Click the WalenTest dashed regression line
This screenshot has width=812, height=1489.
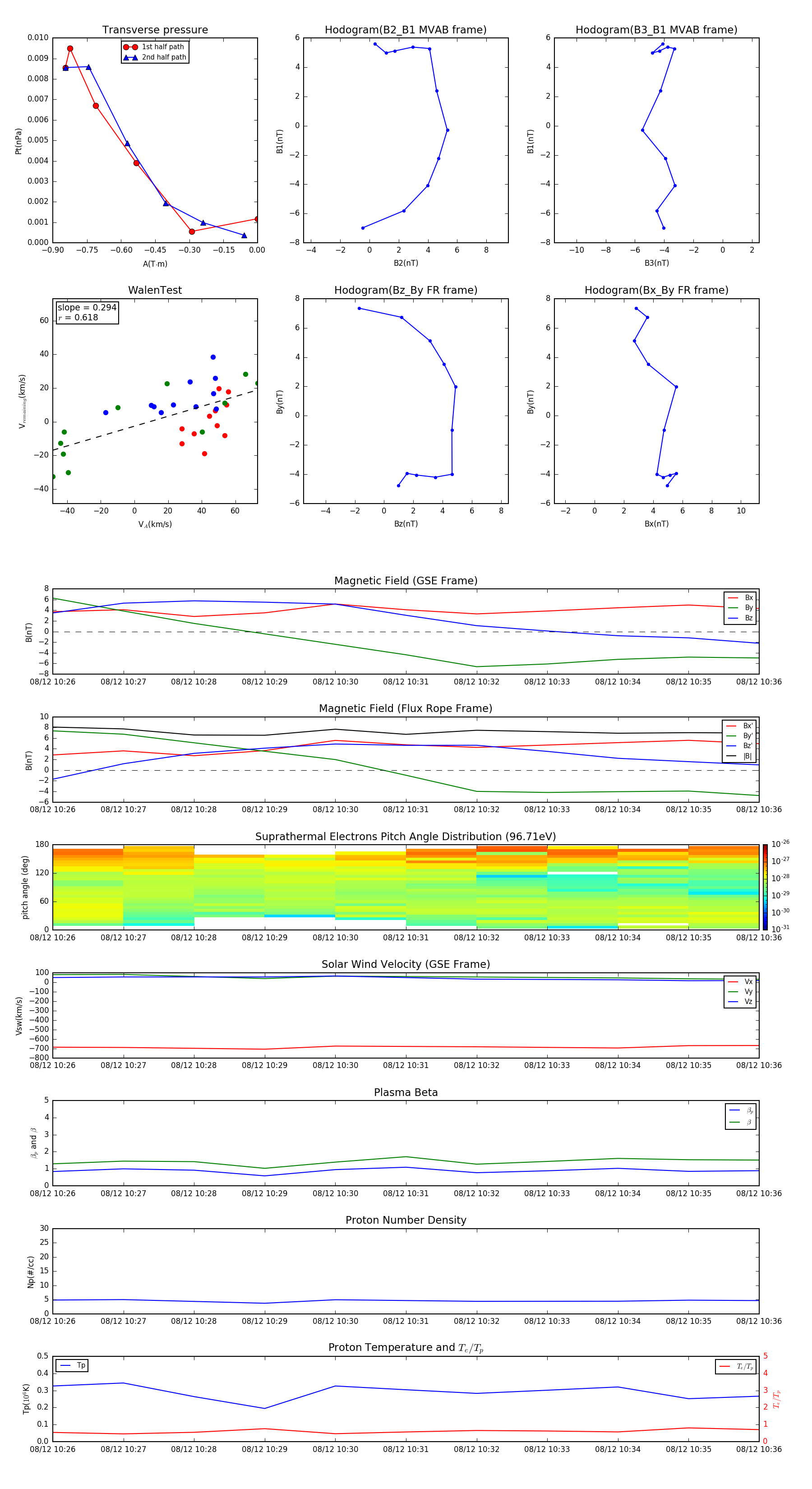[x=155, y=420]
